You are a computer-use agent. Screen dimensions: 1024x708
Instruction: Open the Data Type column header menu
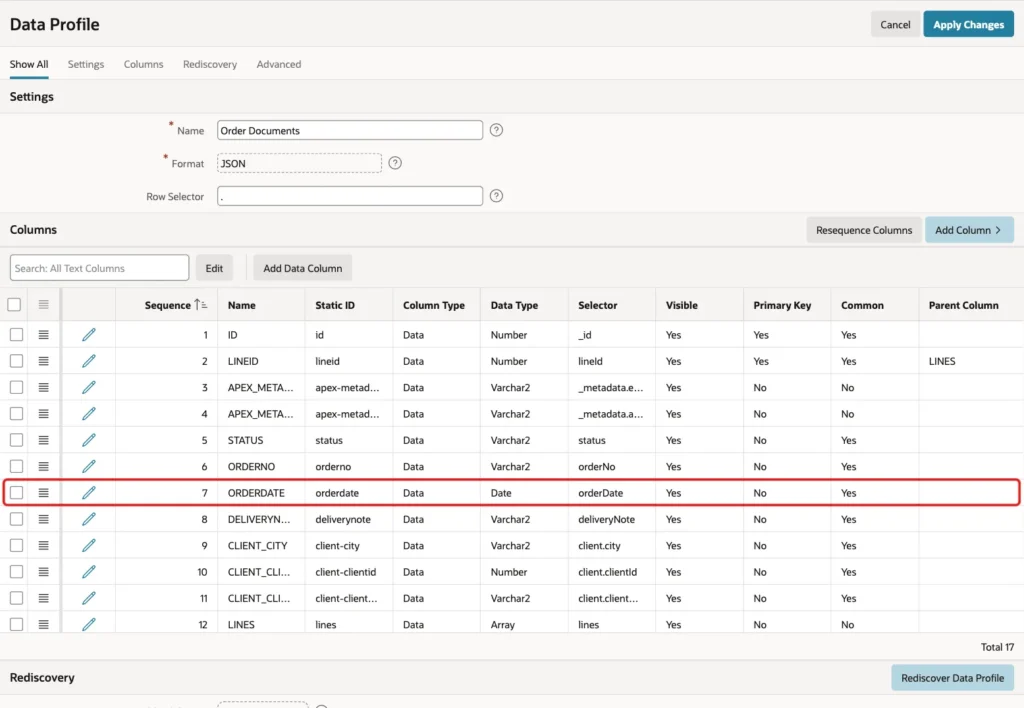514,305
